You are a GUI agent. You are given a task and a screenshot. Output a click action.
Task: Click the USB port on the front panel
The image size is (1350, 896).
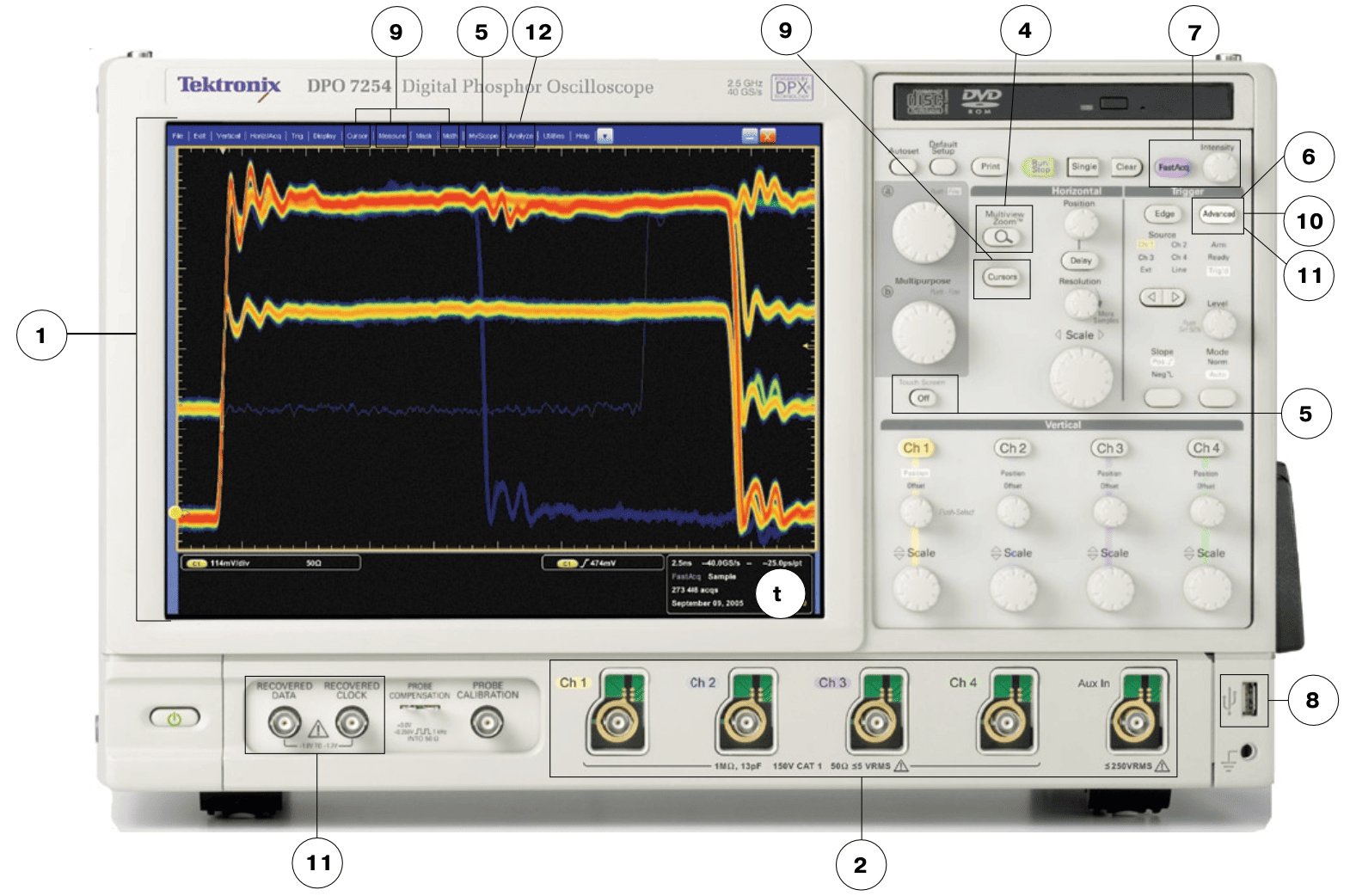pos(1249,700)
